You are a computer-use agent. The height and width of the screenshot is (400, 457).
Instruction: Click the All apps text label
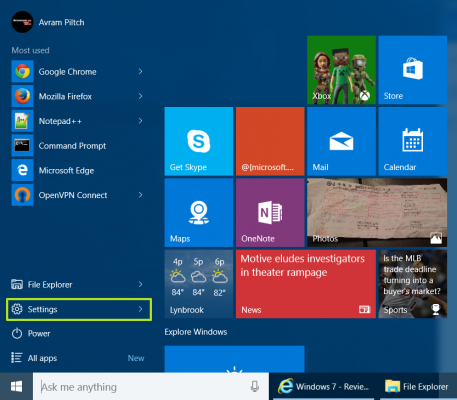(x=42, y=358)
